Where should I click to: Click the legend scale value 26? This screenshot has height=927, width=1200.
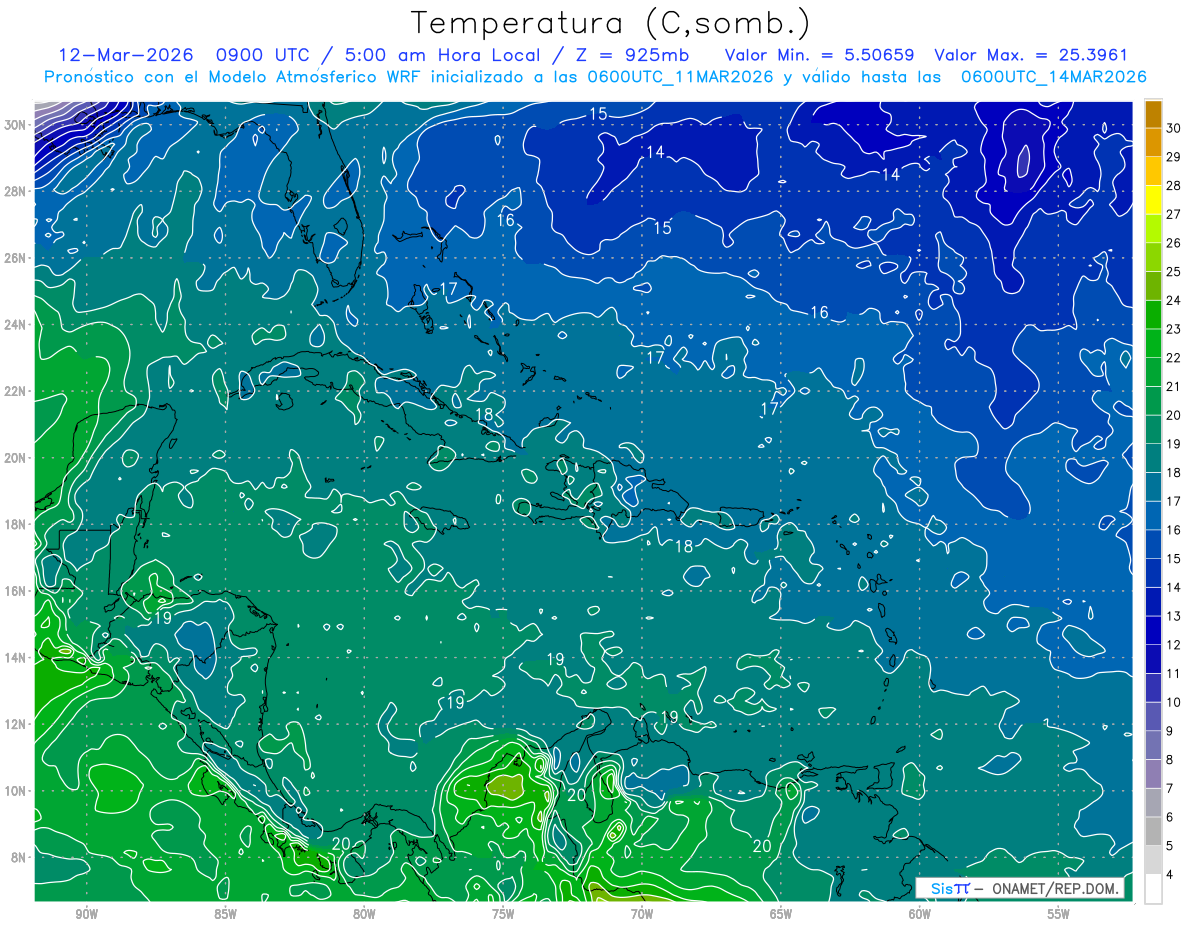point(1174,243)
